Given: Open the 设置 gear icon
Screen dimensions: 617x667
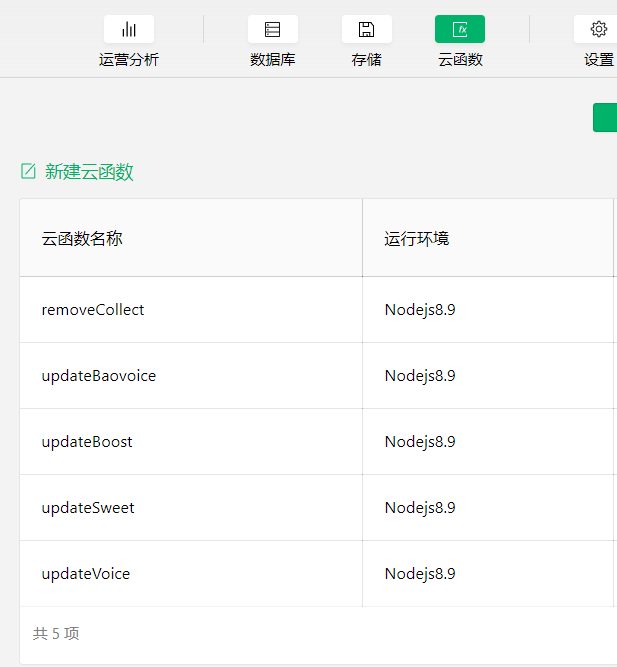Looking at the screenshot, I should (598, 29).
